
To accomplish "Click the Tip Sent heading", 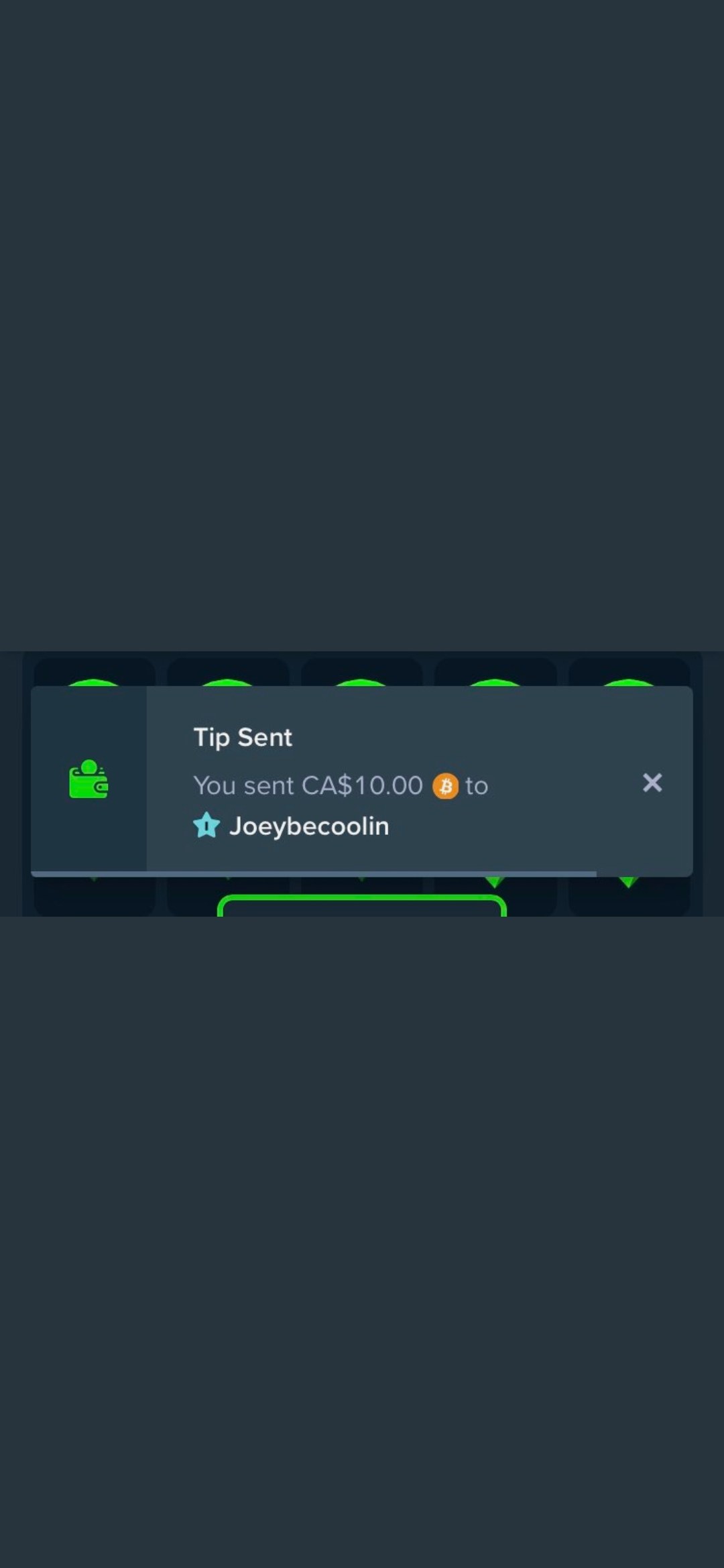I will point(243,738).
